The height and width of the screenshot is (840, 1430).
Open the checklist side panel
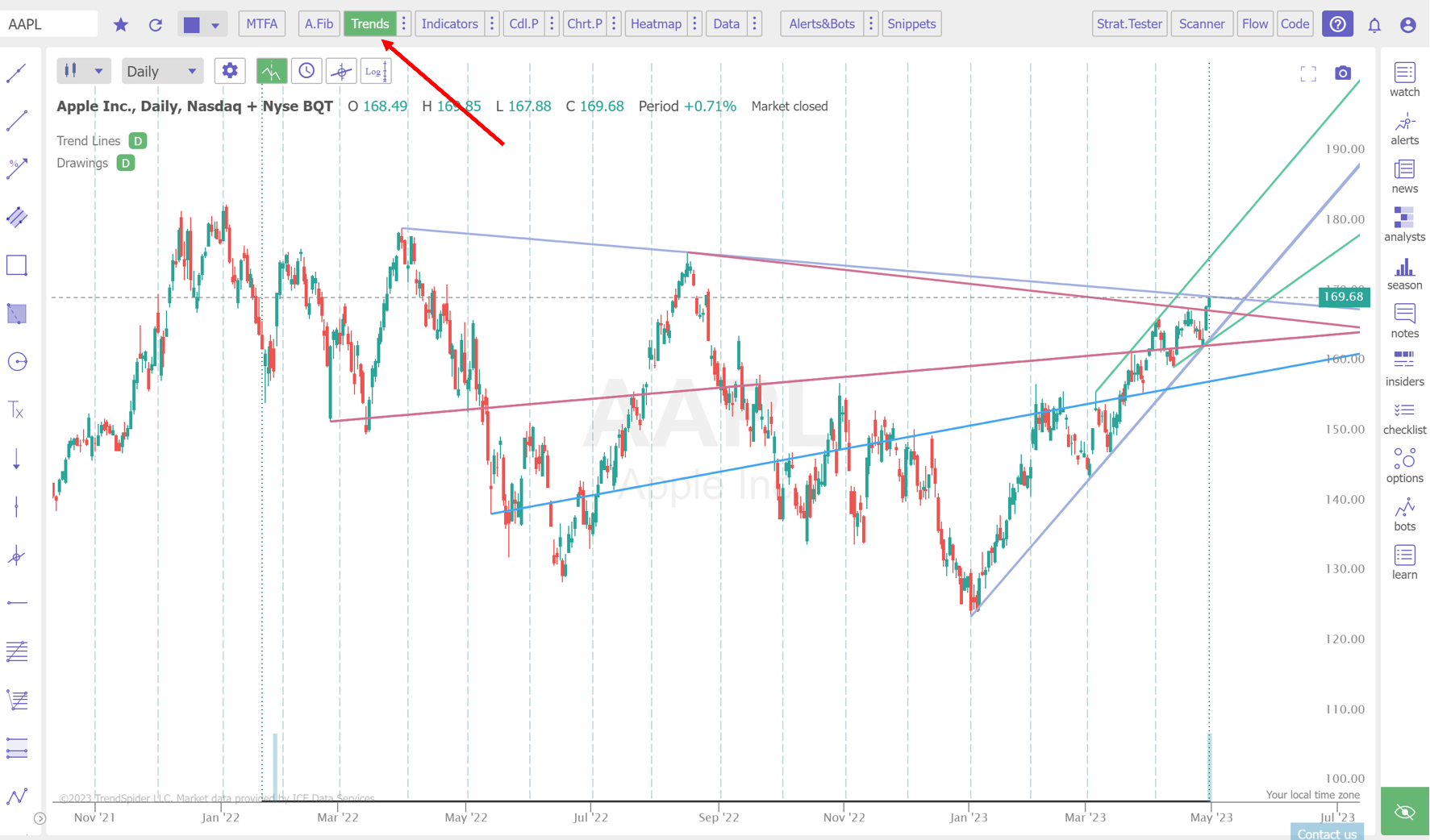(x=1404, y=418)
